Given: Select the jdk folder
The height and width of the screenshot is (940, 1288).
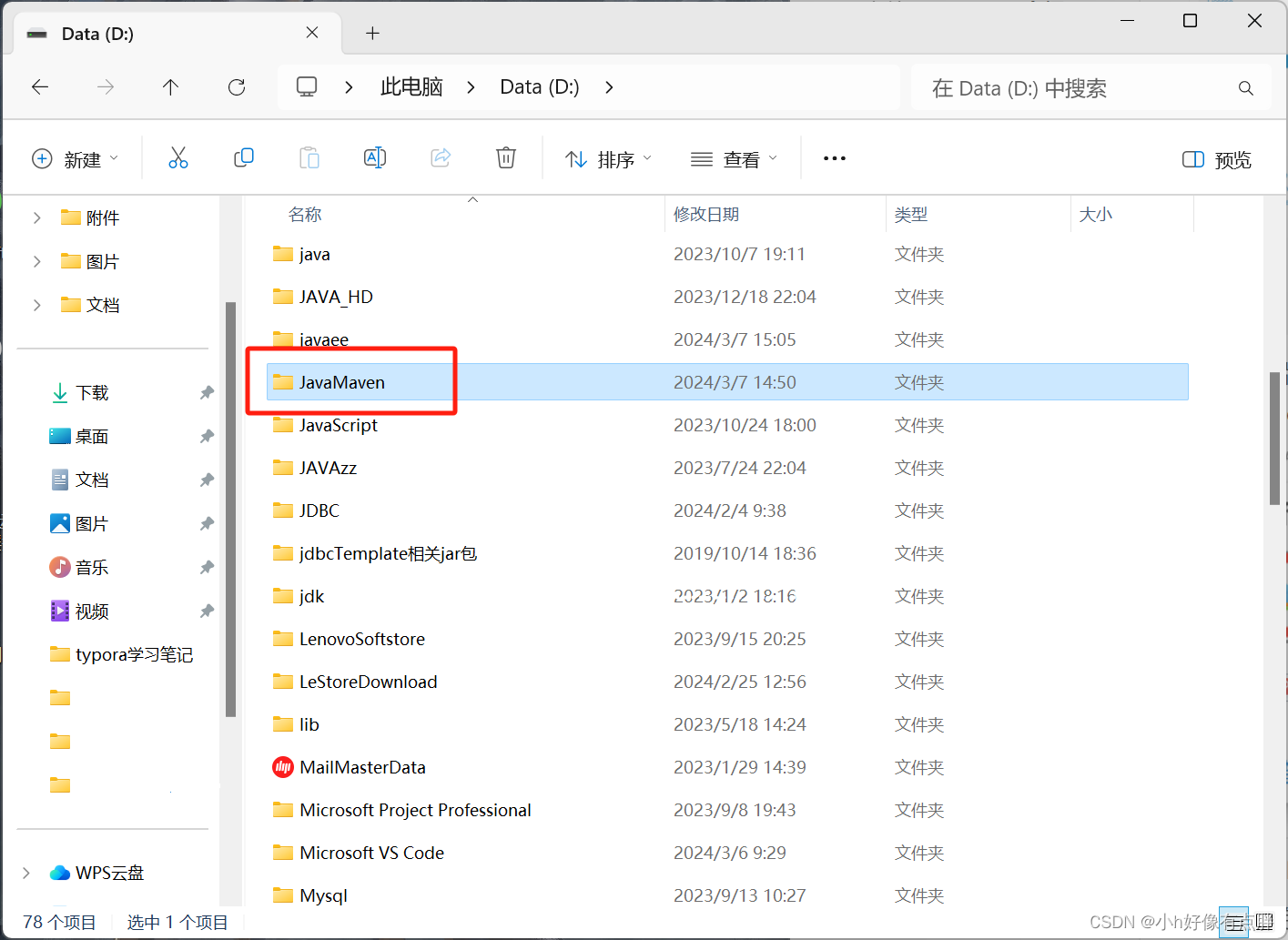Looking at the screenshot, I should [x=727, y=596].
